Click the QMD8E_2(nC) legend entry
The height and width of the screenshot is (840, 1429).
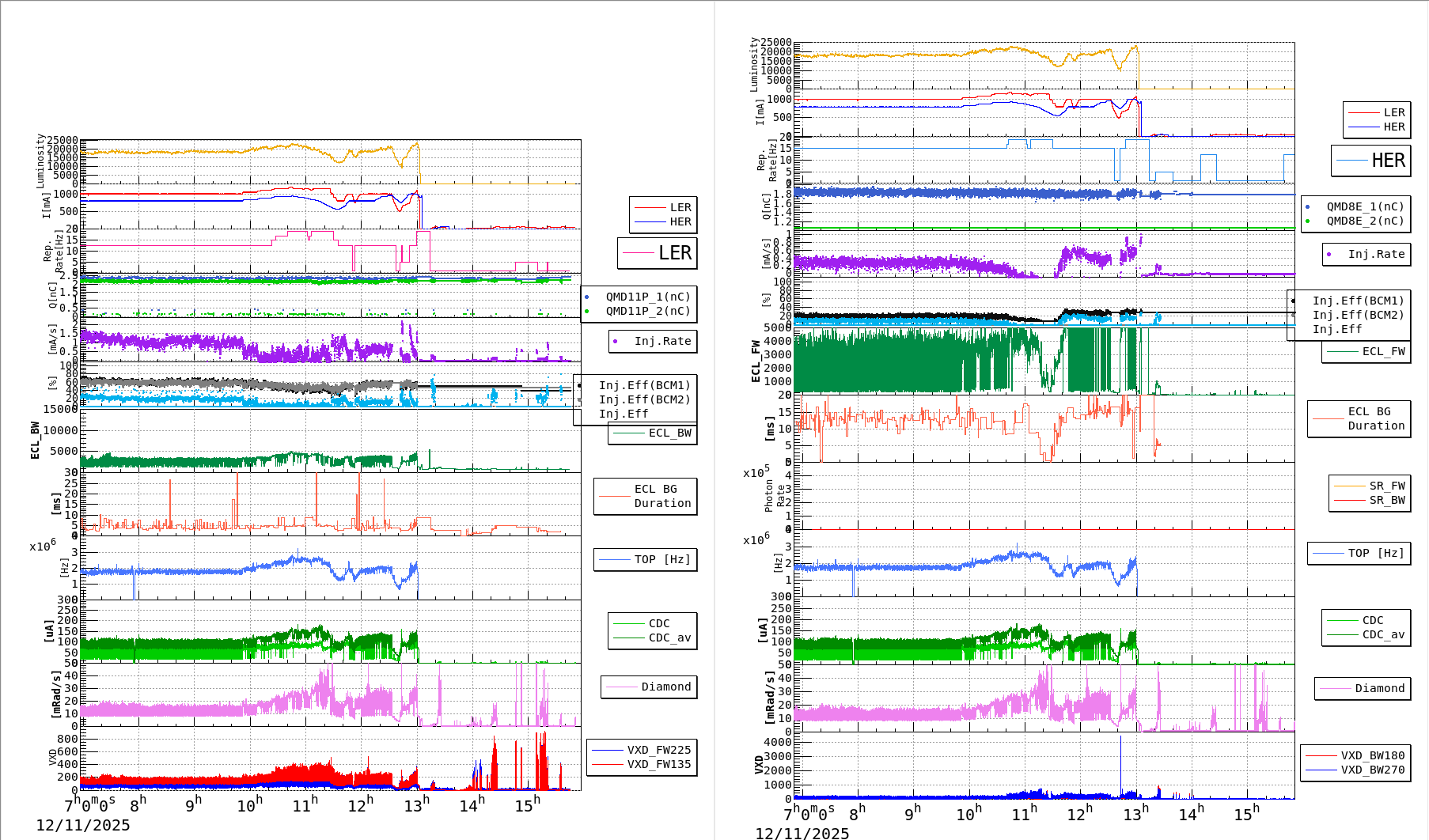pyautogui.click(x=1365, y=221)
